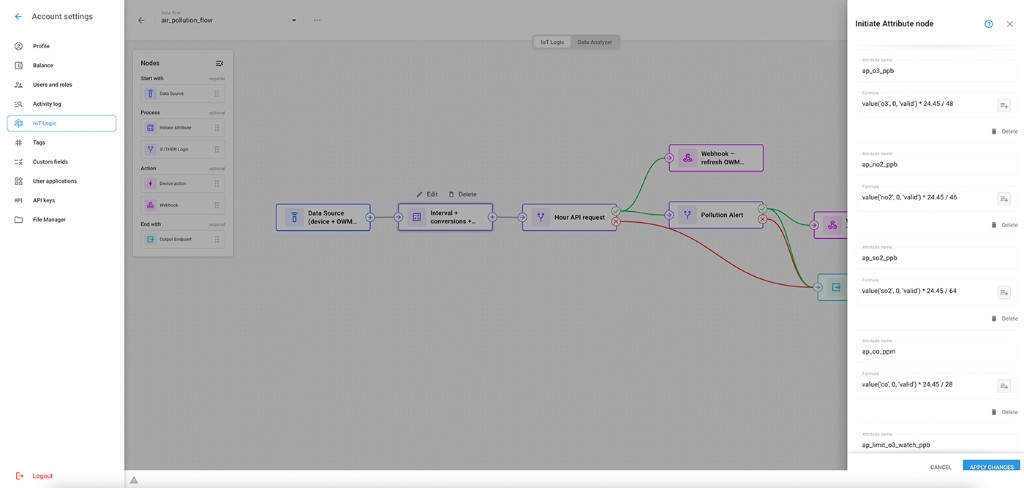This screenshot has height=488, width=1024.
Task: Delete the ap_o3_ppb attribute
Action: (x=1004, y=131)
